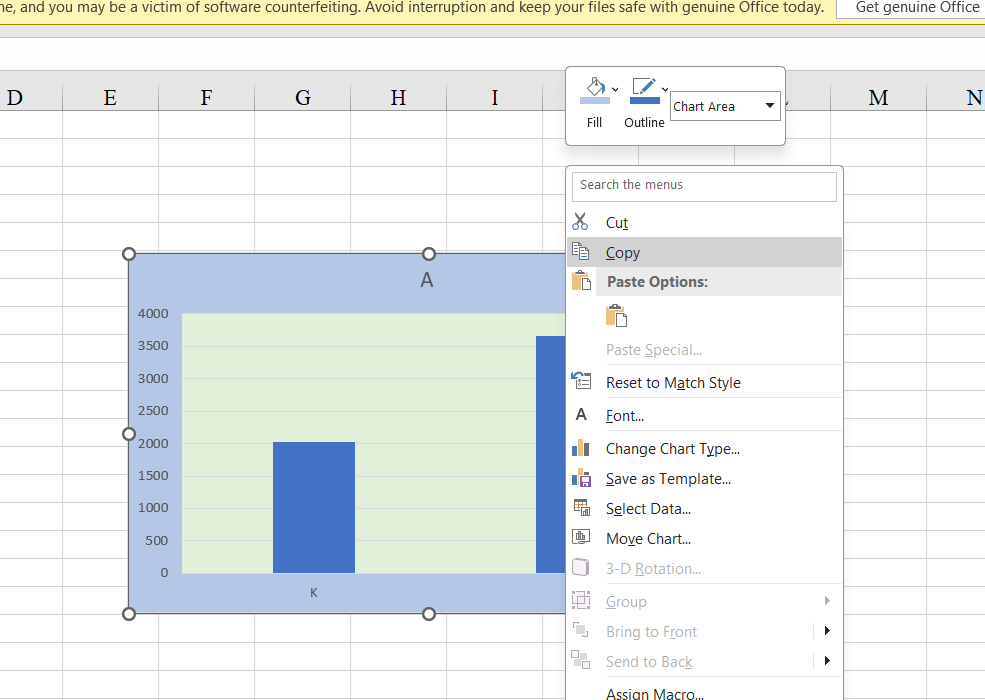985x700 pixels.
Task: Click the Reset to Match Style icon
Action: click(581, 381)
